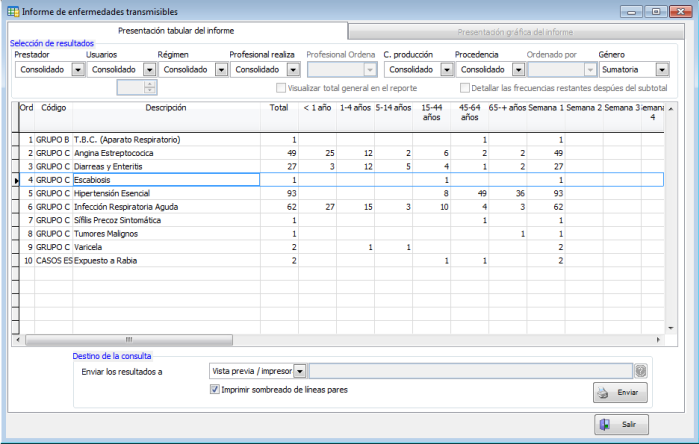Minimize the Informe de enfermedades window
This screenshot has width=699, height=444.
631,12
